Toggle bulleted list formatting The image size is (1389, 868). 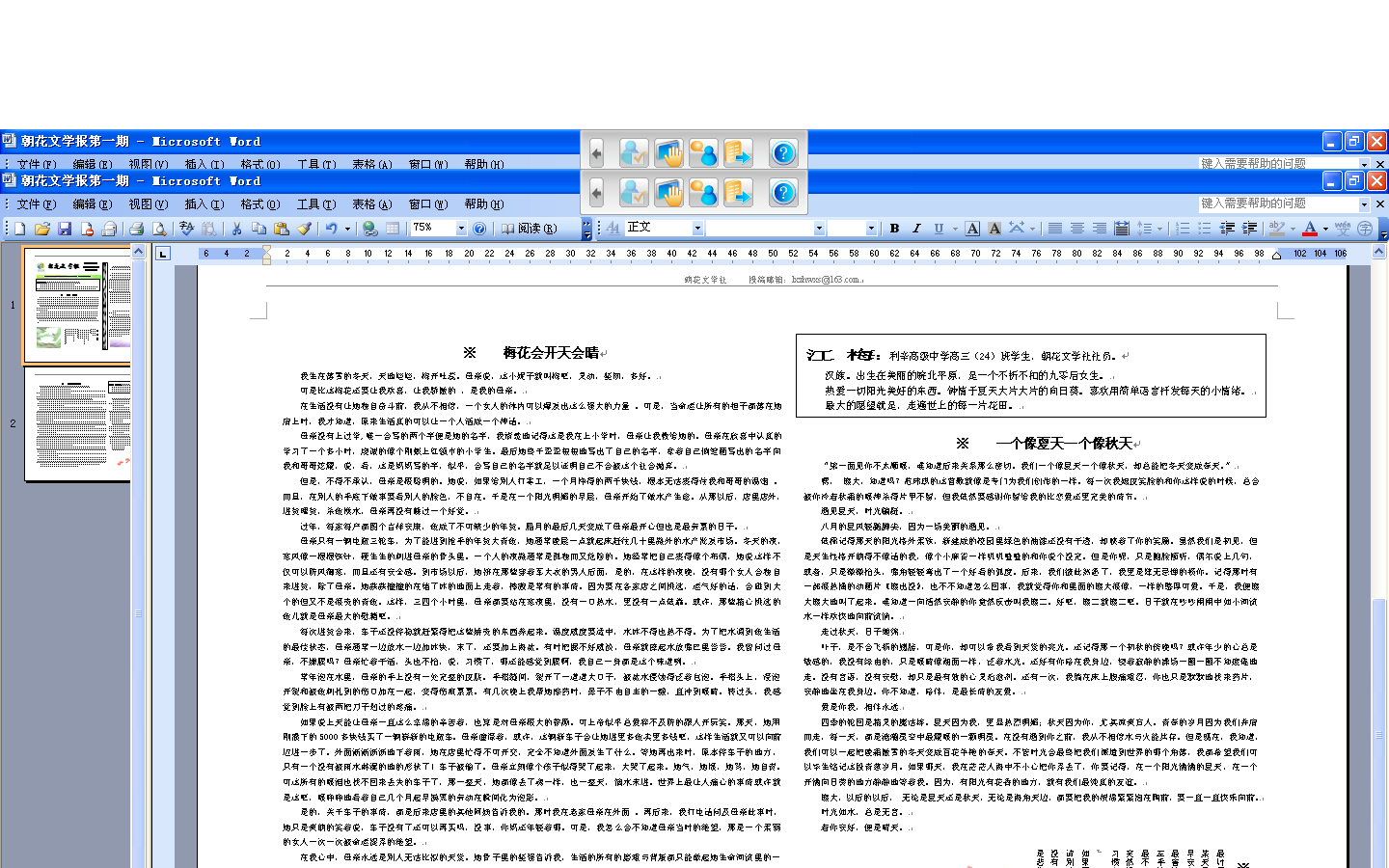[x=1205, y=229]
